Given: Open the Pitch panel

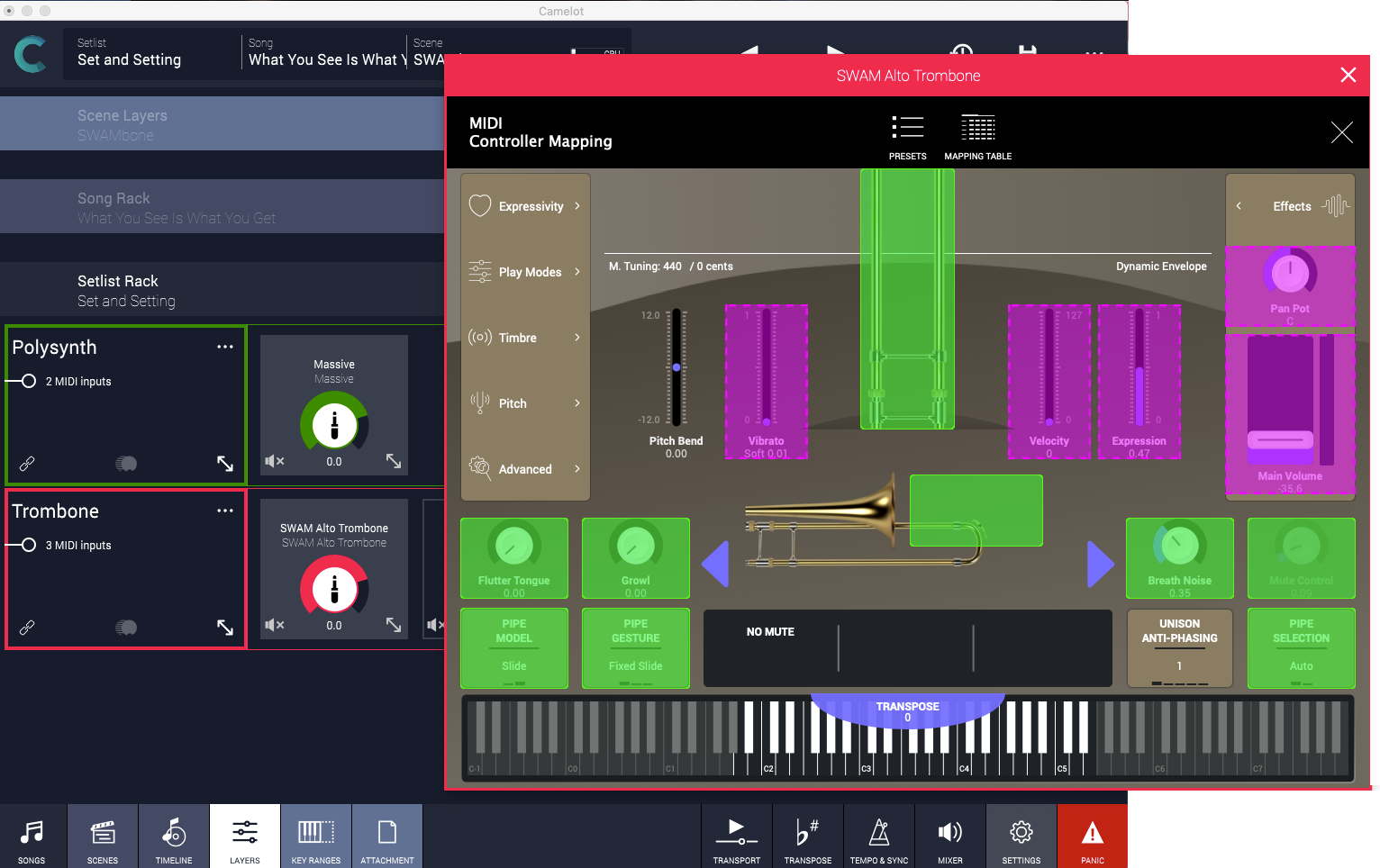Looking at the screenshot, I should tap(525, 403).
